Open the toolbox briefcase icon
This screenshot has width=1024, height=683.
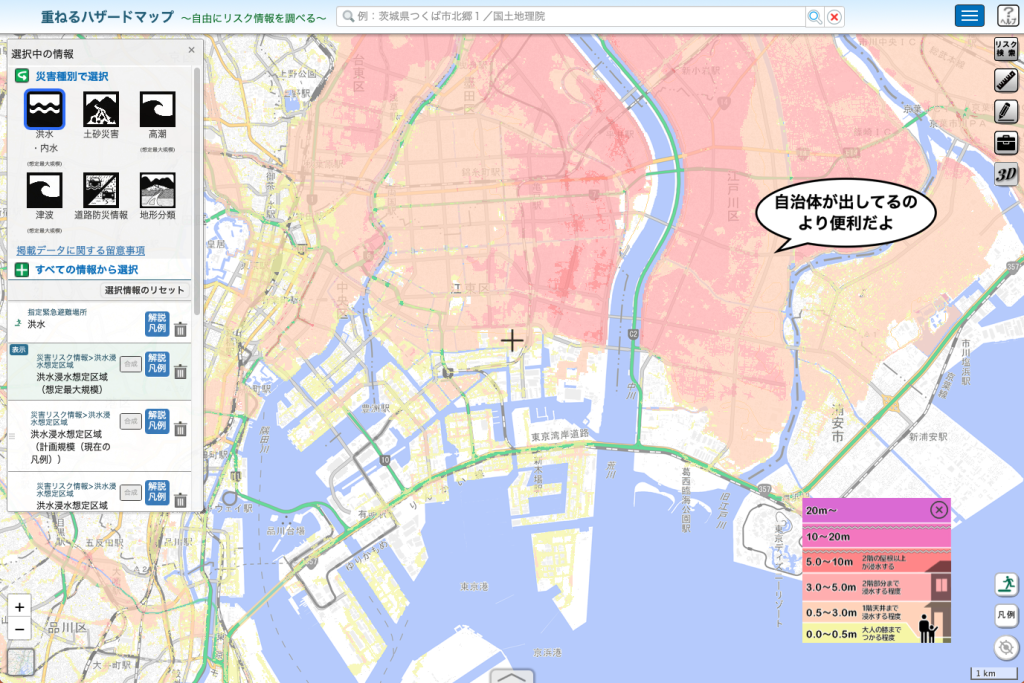pyautogui.click(x=1005, y=143)
